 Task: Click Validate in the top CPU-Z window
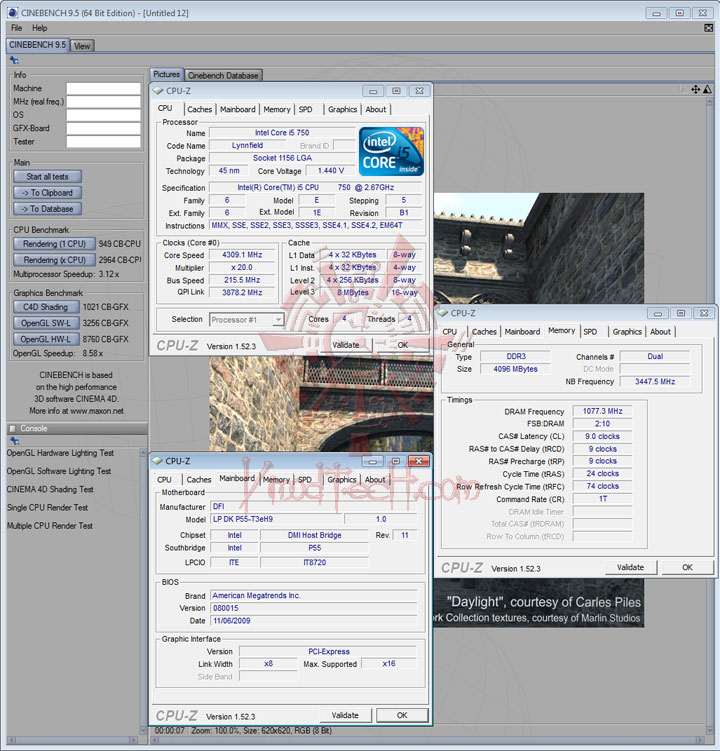point(345,345)
